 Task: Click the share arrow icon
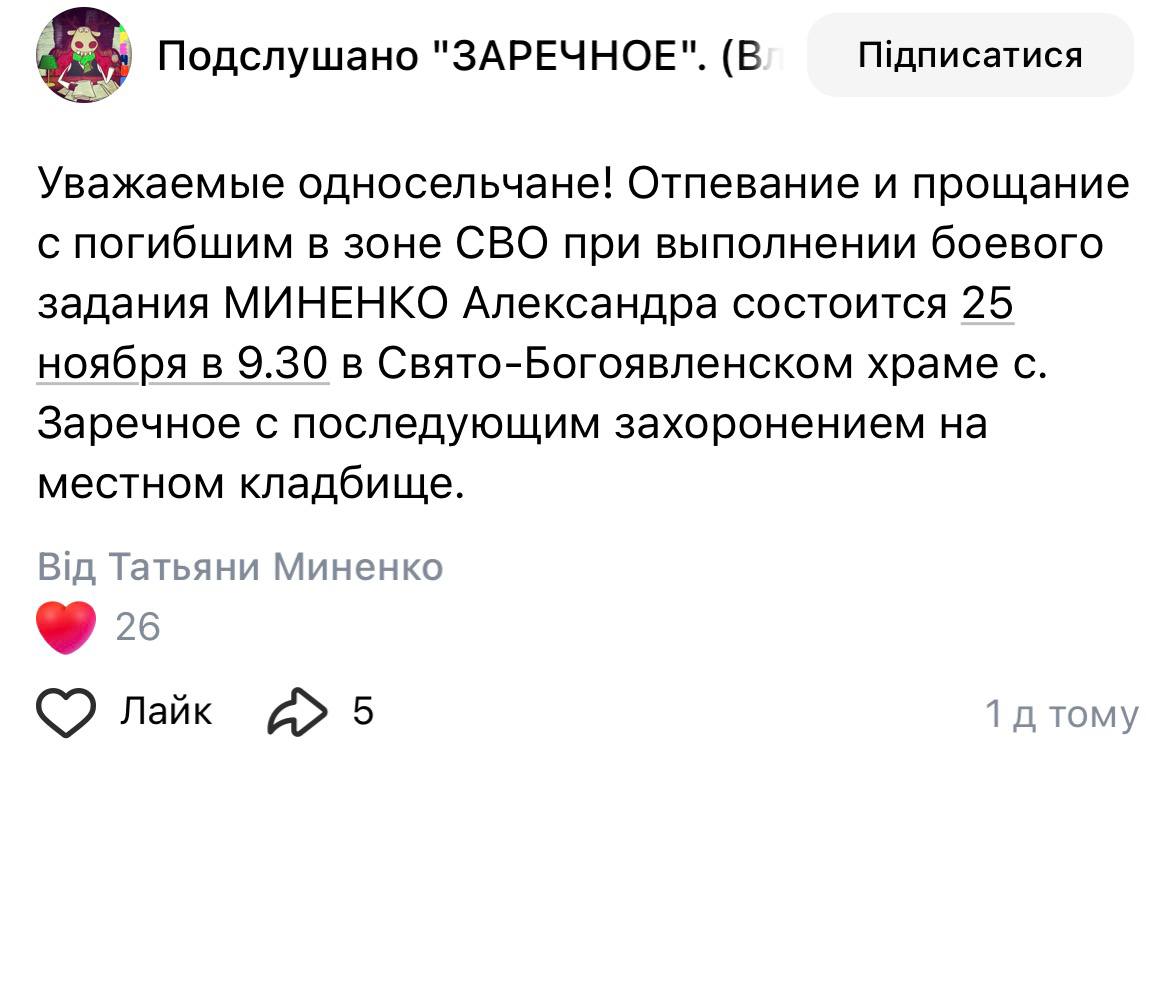click(x=297, y=713)
